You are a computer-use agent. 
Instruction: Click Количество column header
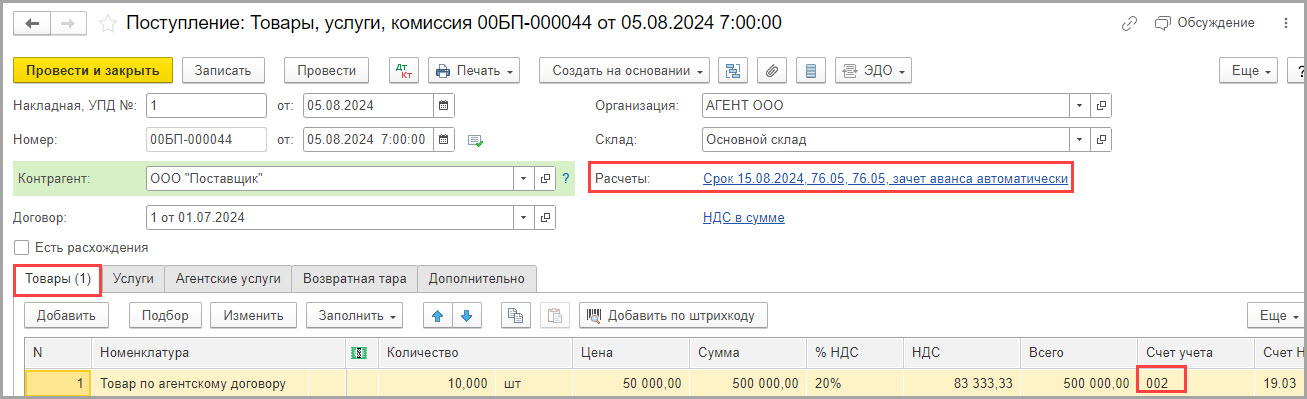[x=475, y=353]
